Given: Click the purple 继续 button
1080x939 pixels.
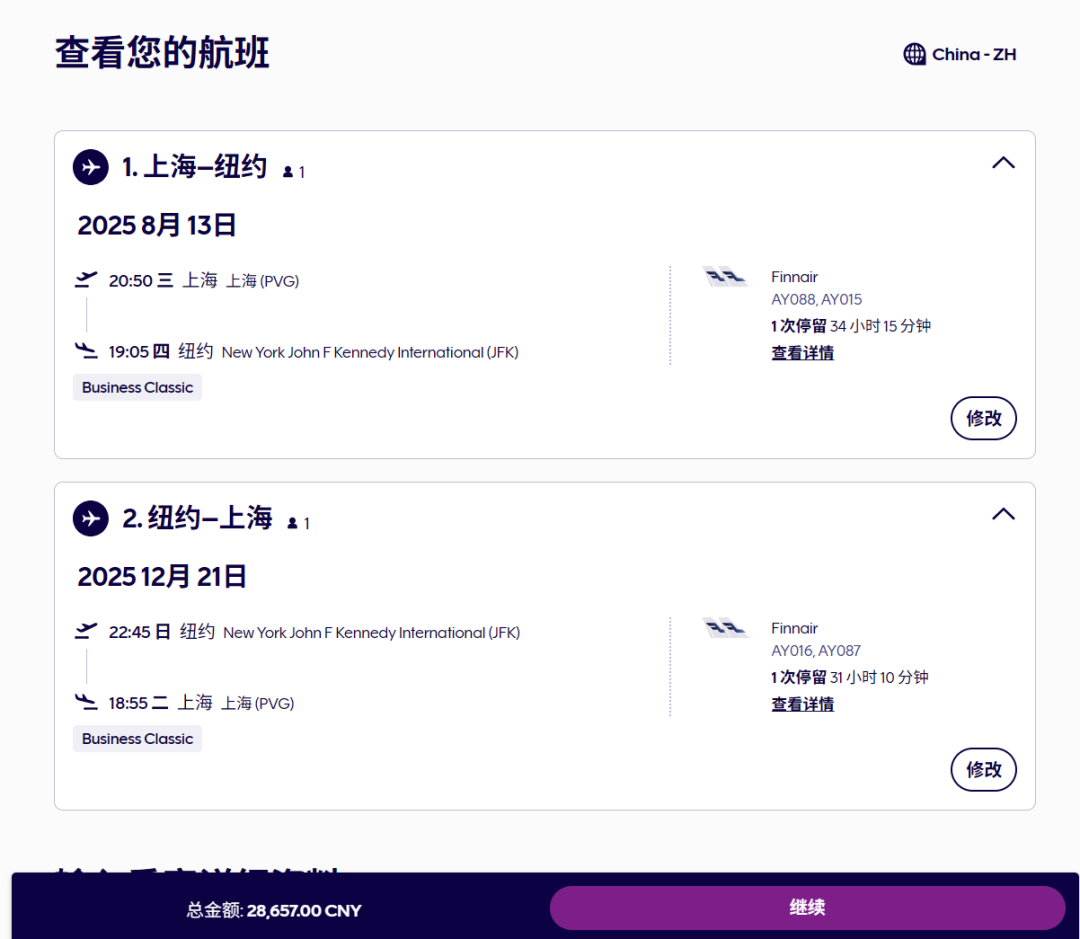Looking at the screenshot, I should click(807, 908).
